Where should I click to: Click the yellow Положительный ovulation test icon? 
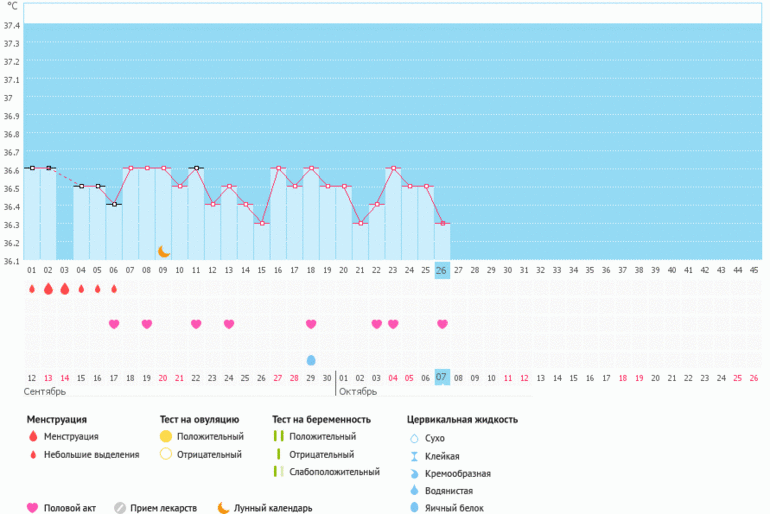166,438
